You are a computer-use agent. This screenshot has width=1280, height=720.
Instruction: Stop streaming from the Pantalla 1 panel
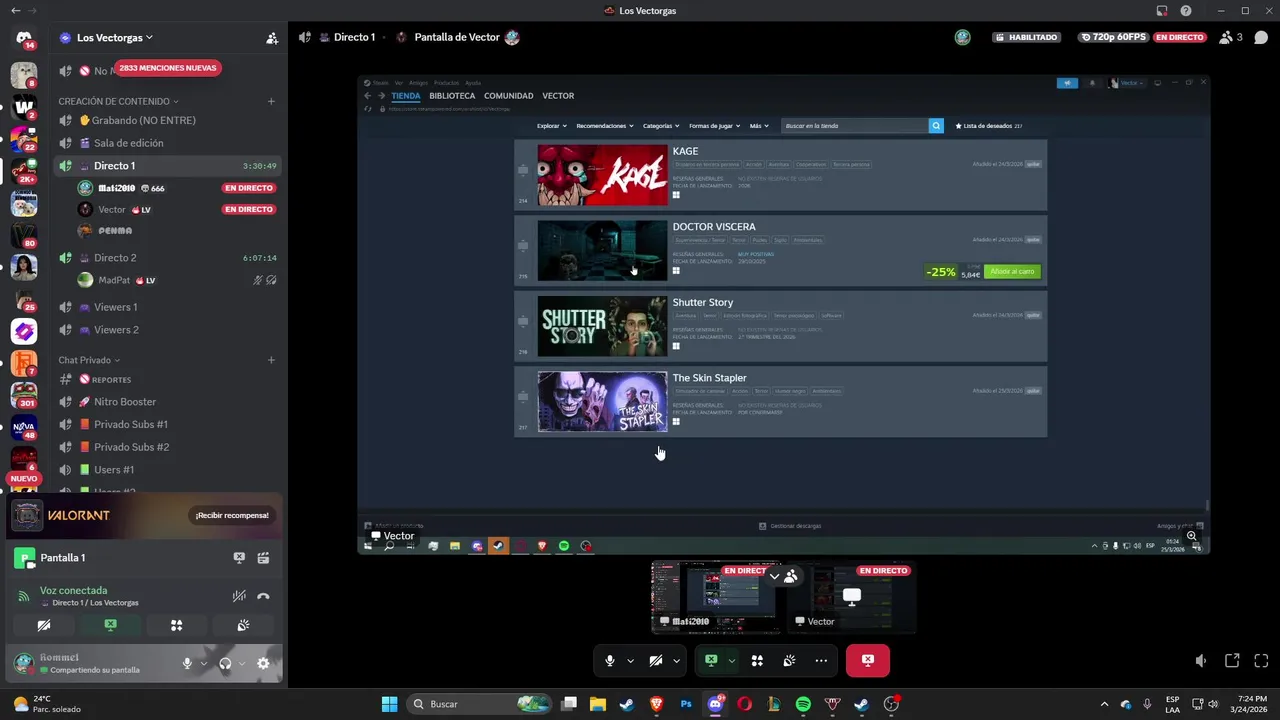(x=239, y=558)
